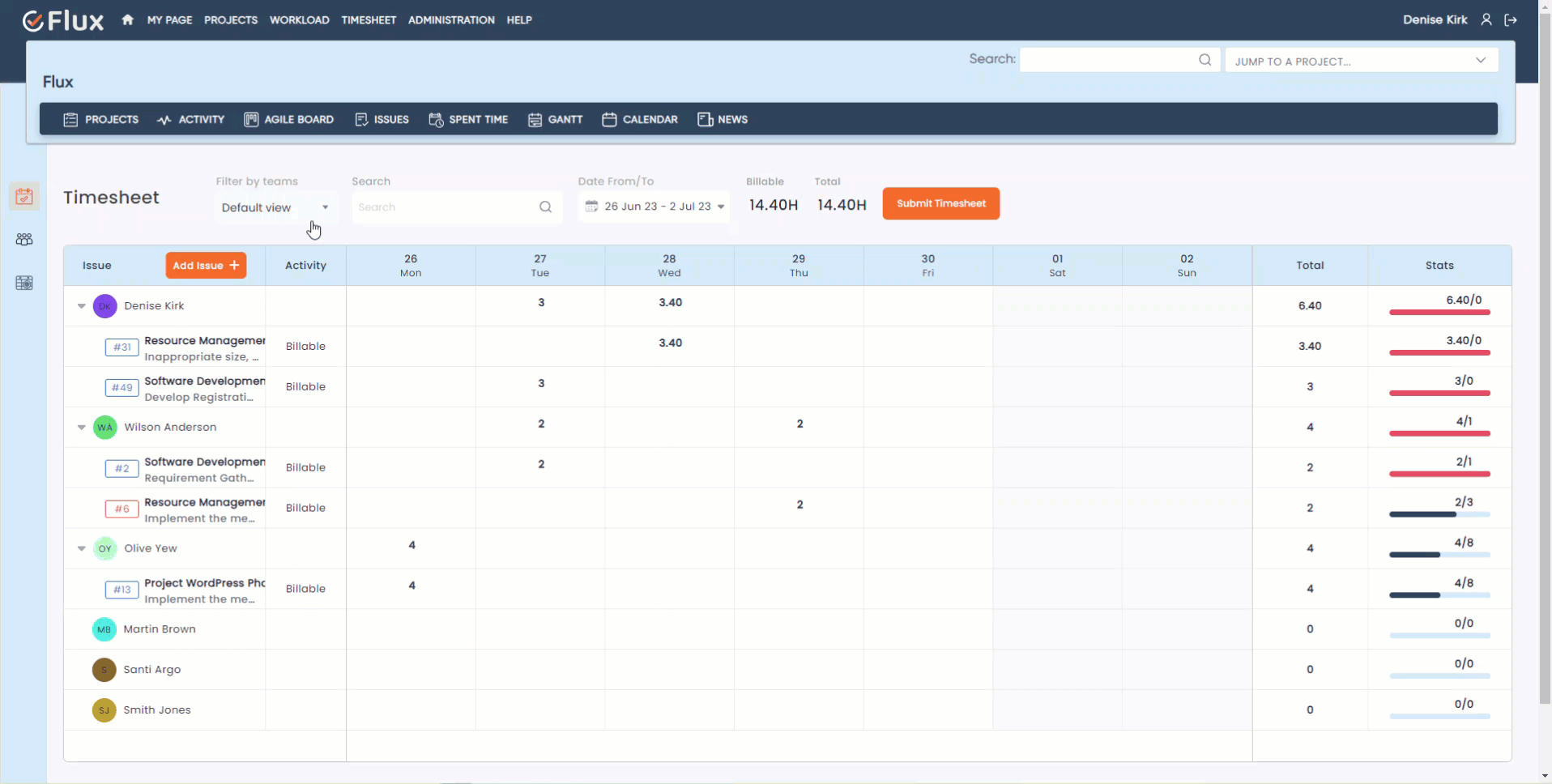Click the magnifier icon in top search box
Screen dimensions: 1552x784
click(x=1205, y=60)
